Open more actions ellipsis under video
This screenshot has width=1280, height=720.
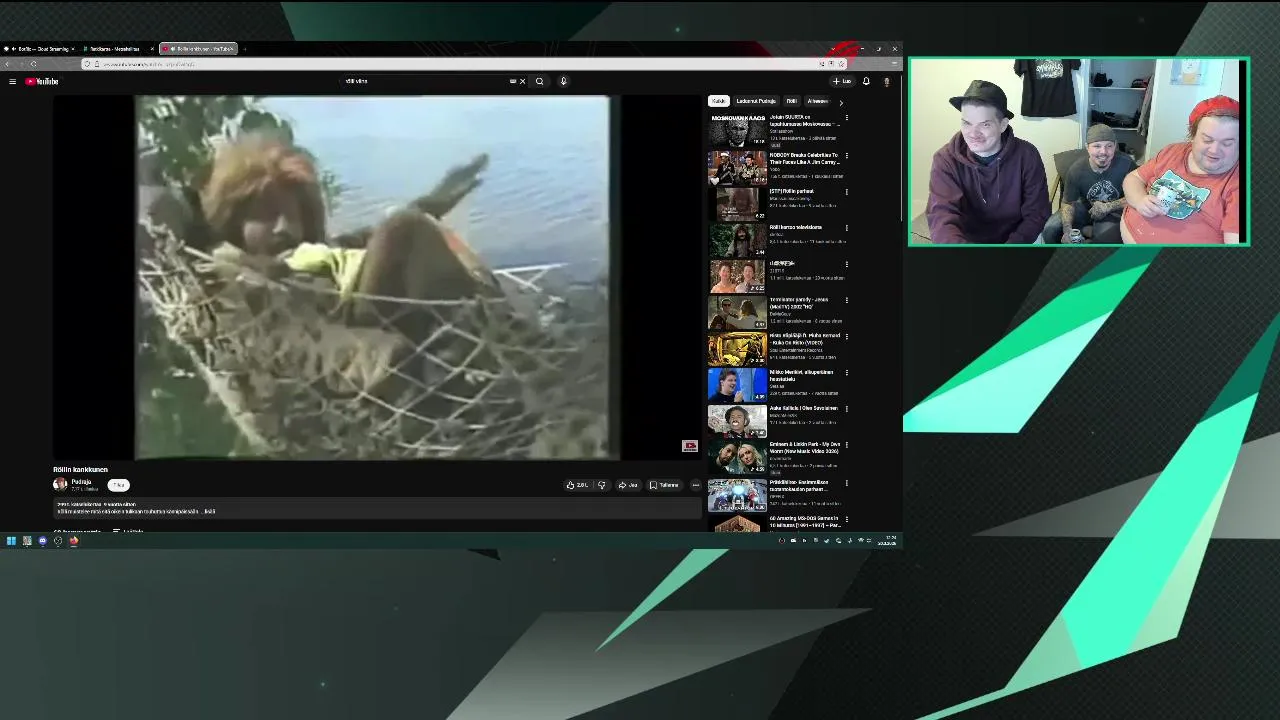click(x=695, y=485)
